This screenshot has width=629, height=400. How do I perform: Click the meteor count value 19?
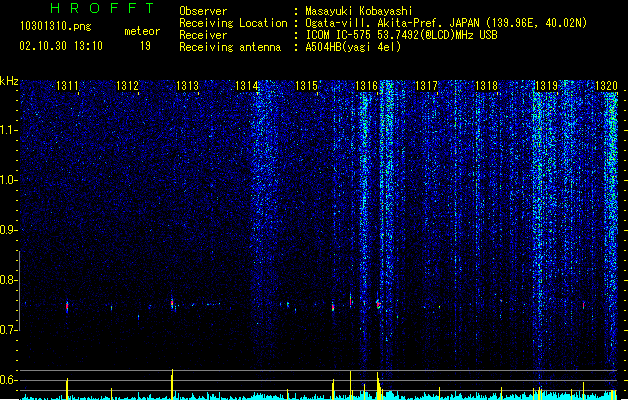pyautogui.click(x=145, y=46)
